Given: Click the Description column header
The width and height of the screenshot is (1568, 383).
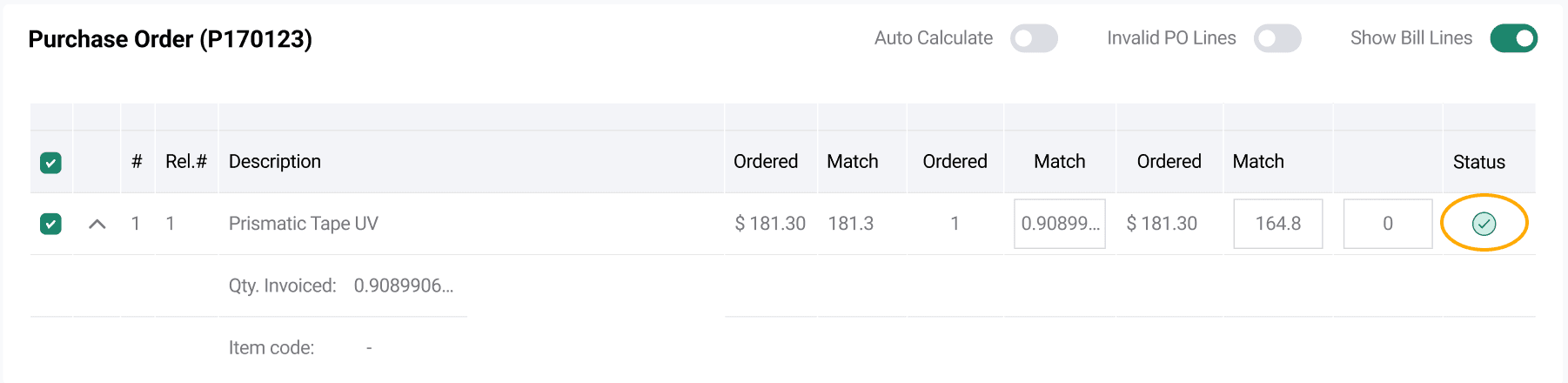Looking at the screenshot, I should pyautogui.click(x=275, y=162).
